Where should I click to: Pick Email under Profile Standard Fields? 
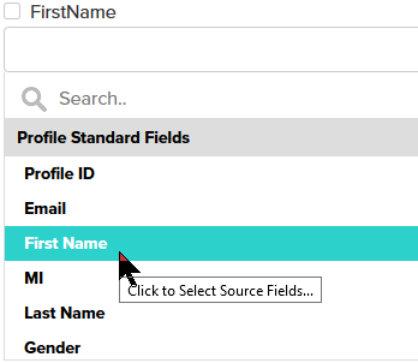coord(211,208)
